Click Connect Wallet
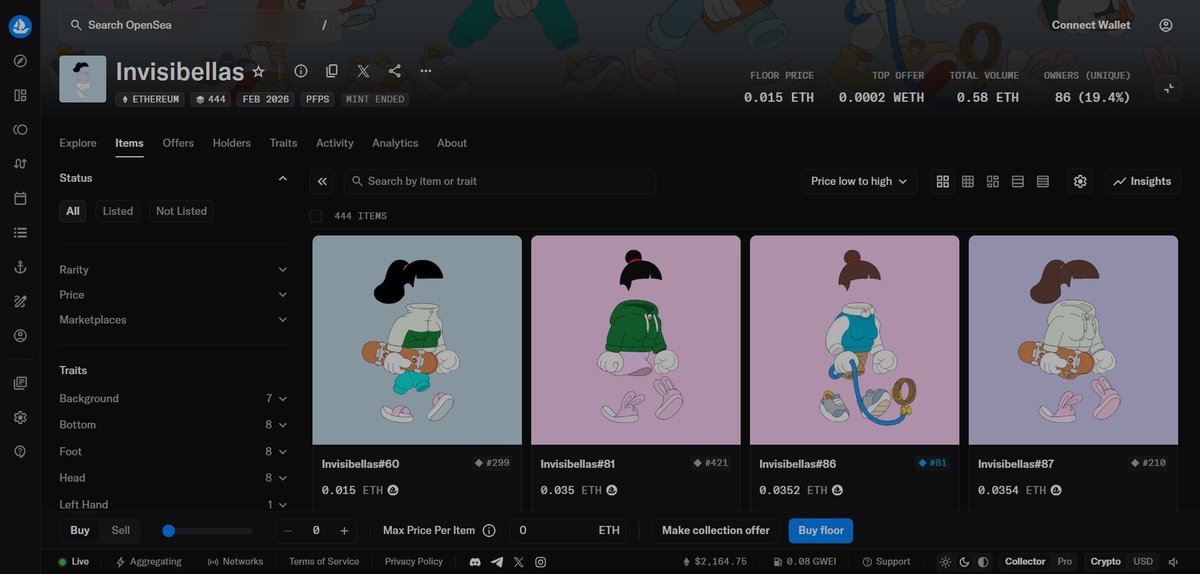 1091,25
